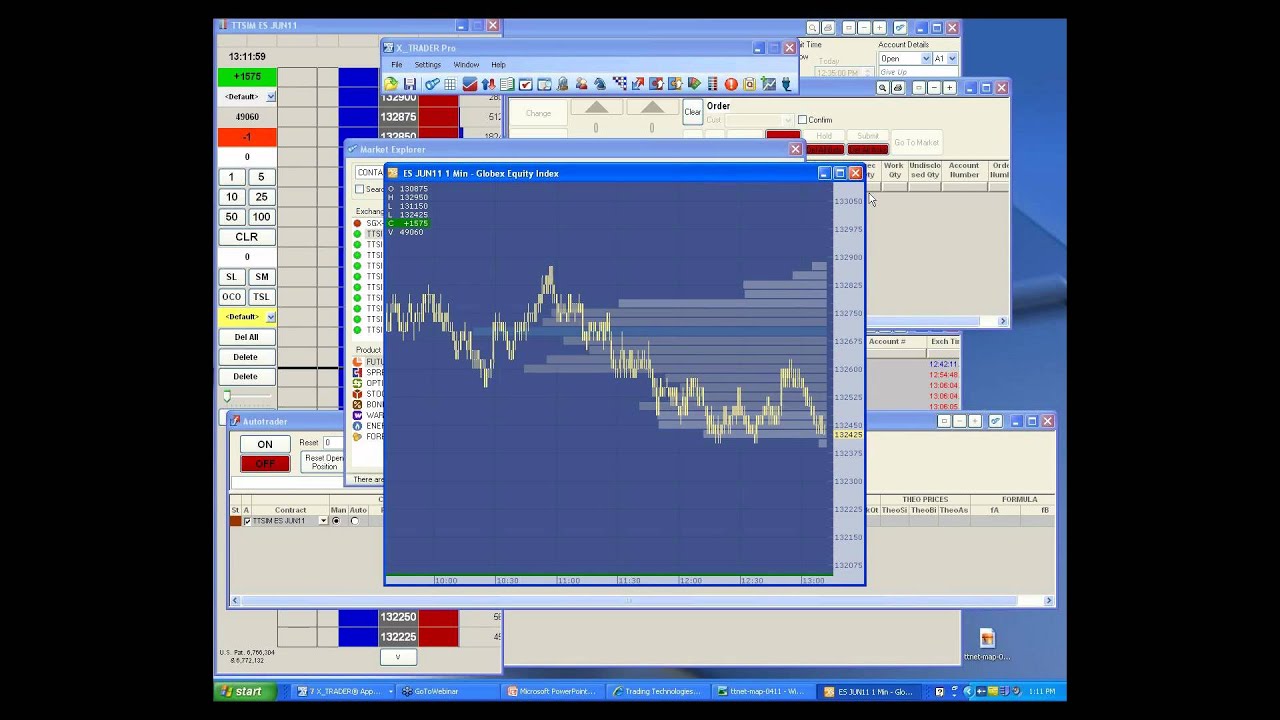Viewport: 1280px width, 720px height.
Task: Click the window with magnifier icon in toolbar
Action: pyautogui.click(x=544, y=84)
